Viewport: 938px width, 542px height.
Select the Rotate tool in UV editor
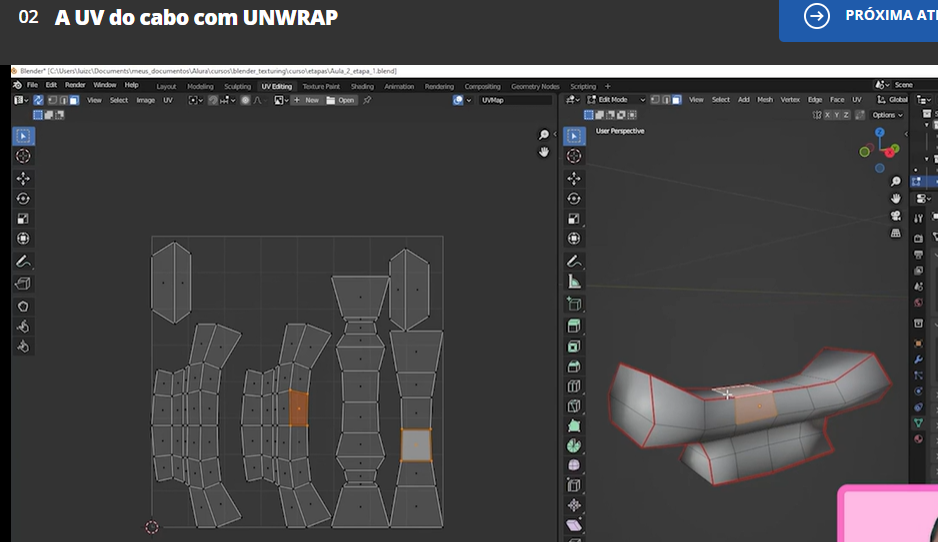23,198
